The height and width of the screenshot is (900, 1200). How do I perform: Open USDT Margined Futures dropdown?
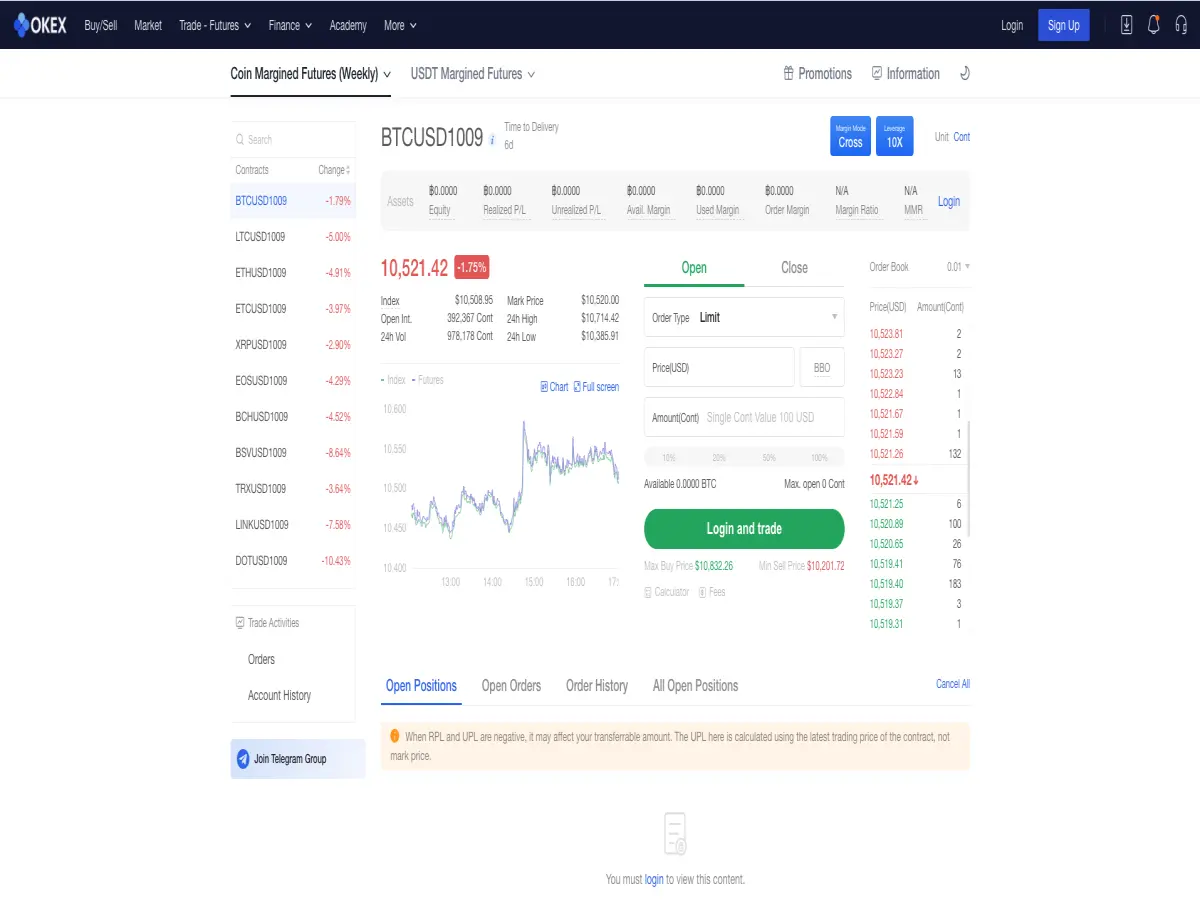pos(473,74)
